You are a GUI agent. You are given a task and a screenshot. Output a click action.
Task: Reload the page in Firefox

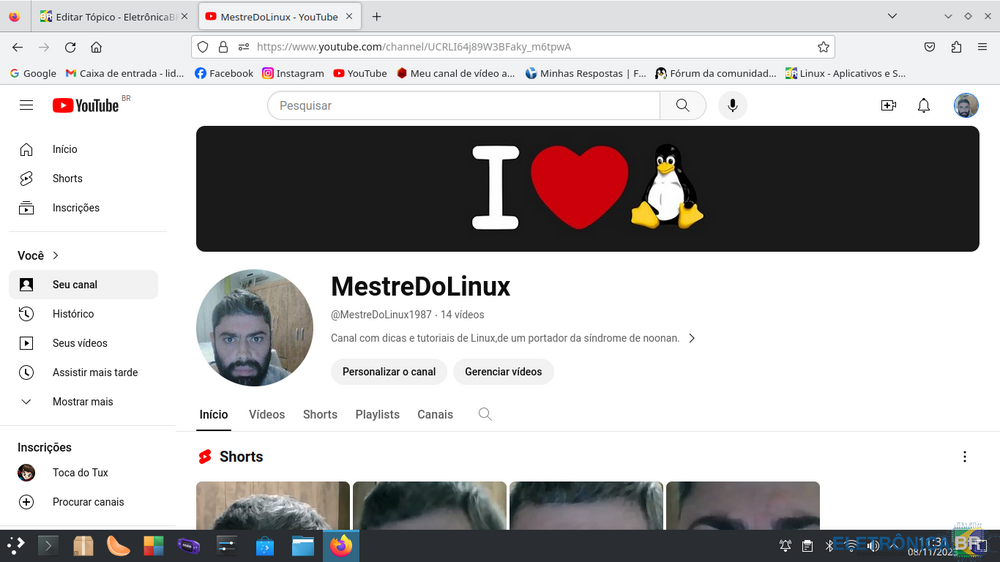70,47
